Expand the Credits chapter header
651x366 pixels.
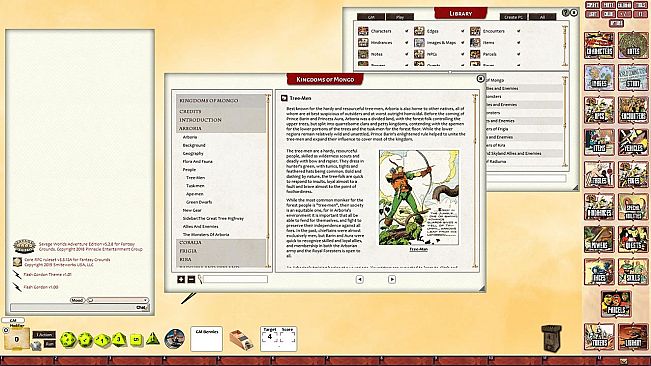(221, 112)
